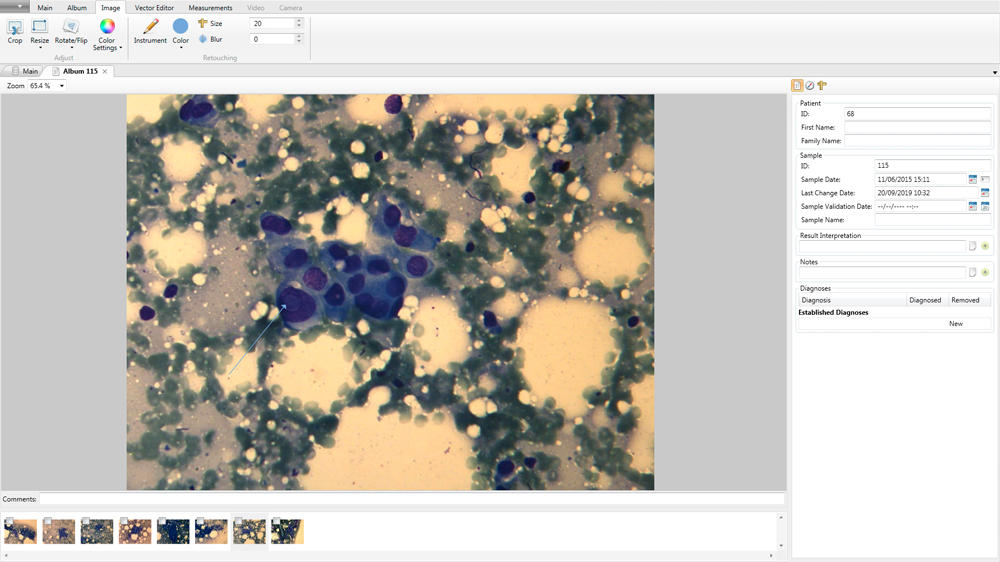Screen dimensions: 1000x562
Task: Open the Vector Editor ribbon tab
Action: click(x=154, y=8)
